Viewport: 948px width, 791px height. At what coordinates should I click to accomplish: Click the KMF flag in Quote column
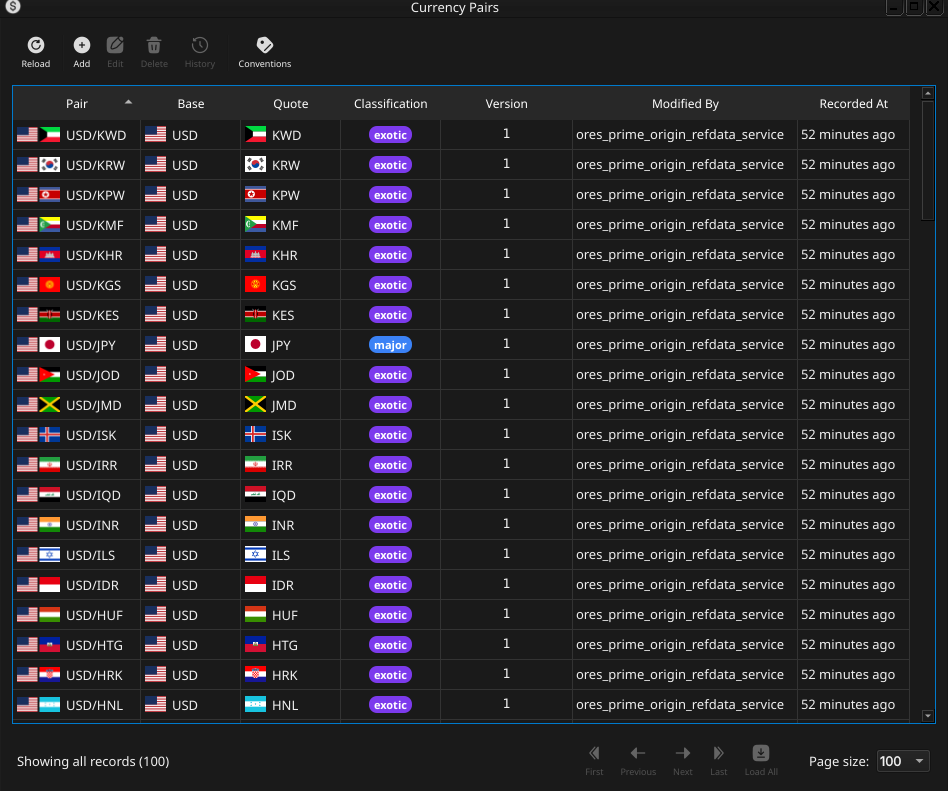click(255, 224)
